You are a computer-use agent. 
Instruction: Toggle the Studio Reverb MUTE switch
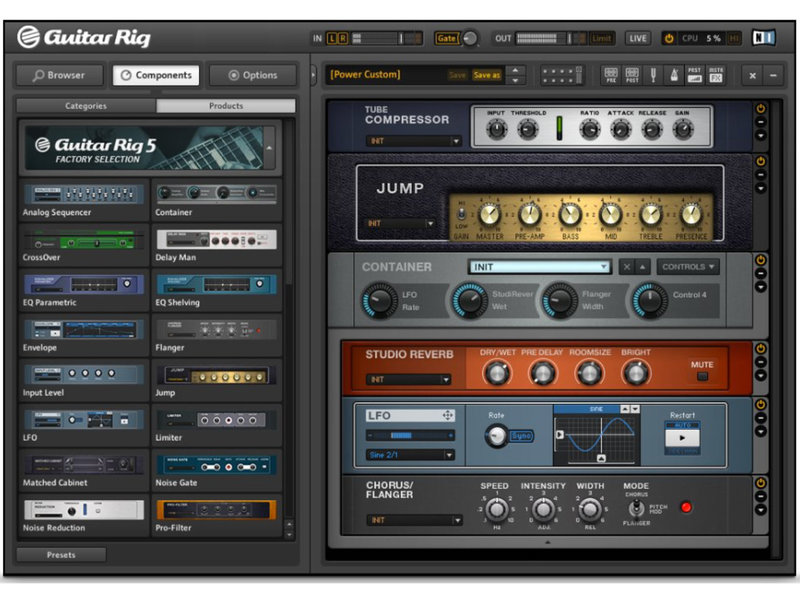(x=702, y=377)
